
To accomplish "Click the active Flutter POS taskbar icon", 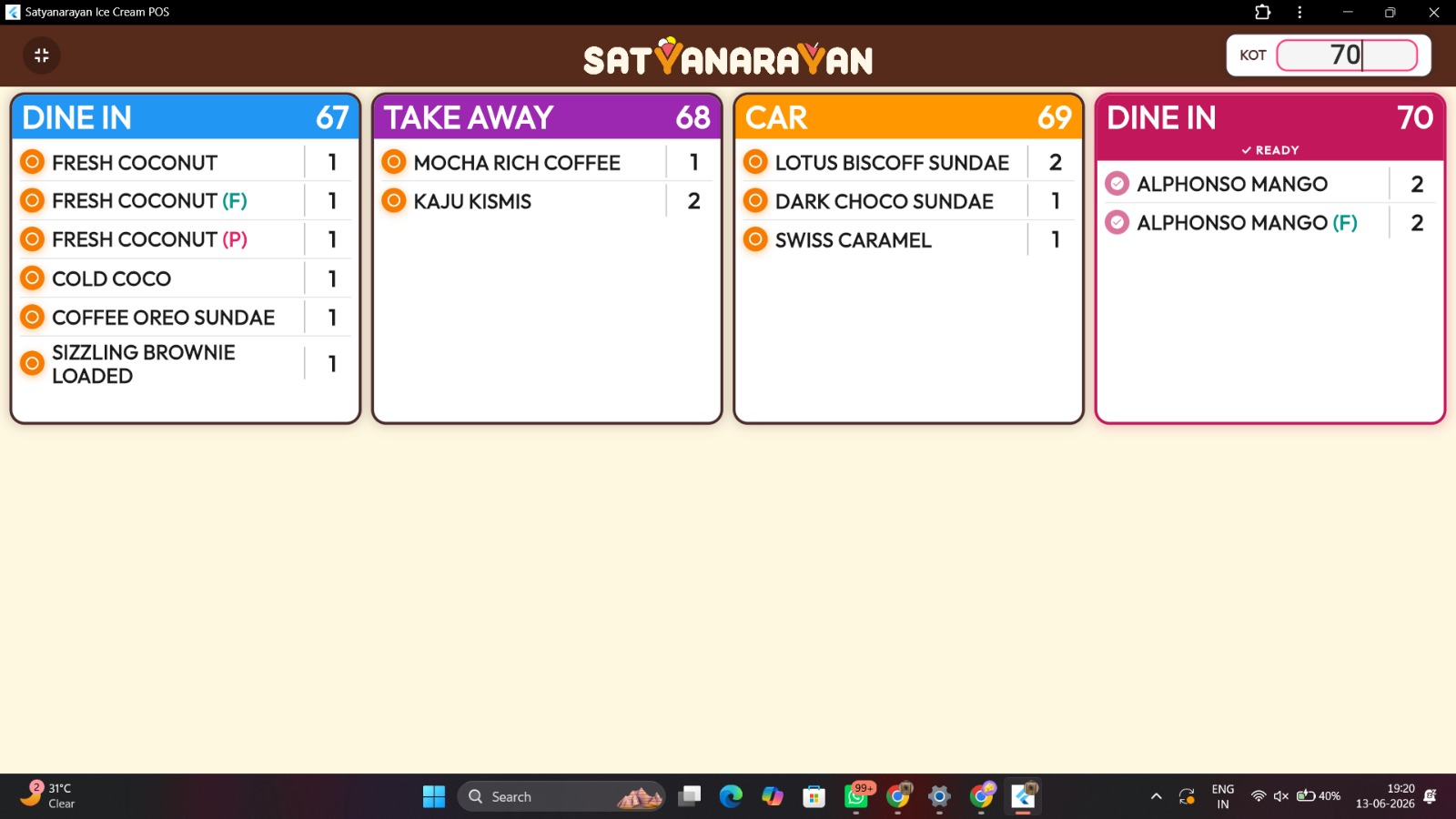I will coord(1024,796).
